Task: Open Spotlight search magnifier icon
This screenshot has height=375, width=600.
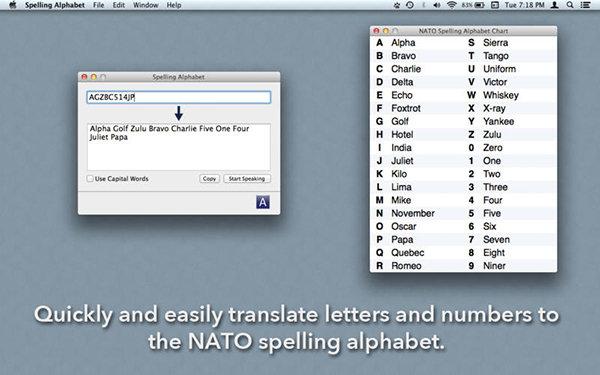Action: tap(570, 5)
